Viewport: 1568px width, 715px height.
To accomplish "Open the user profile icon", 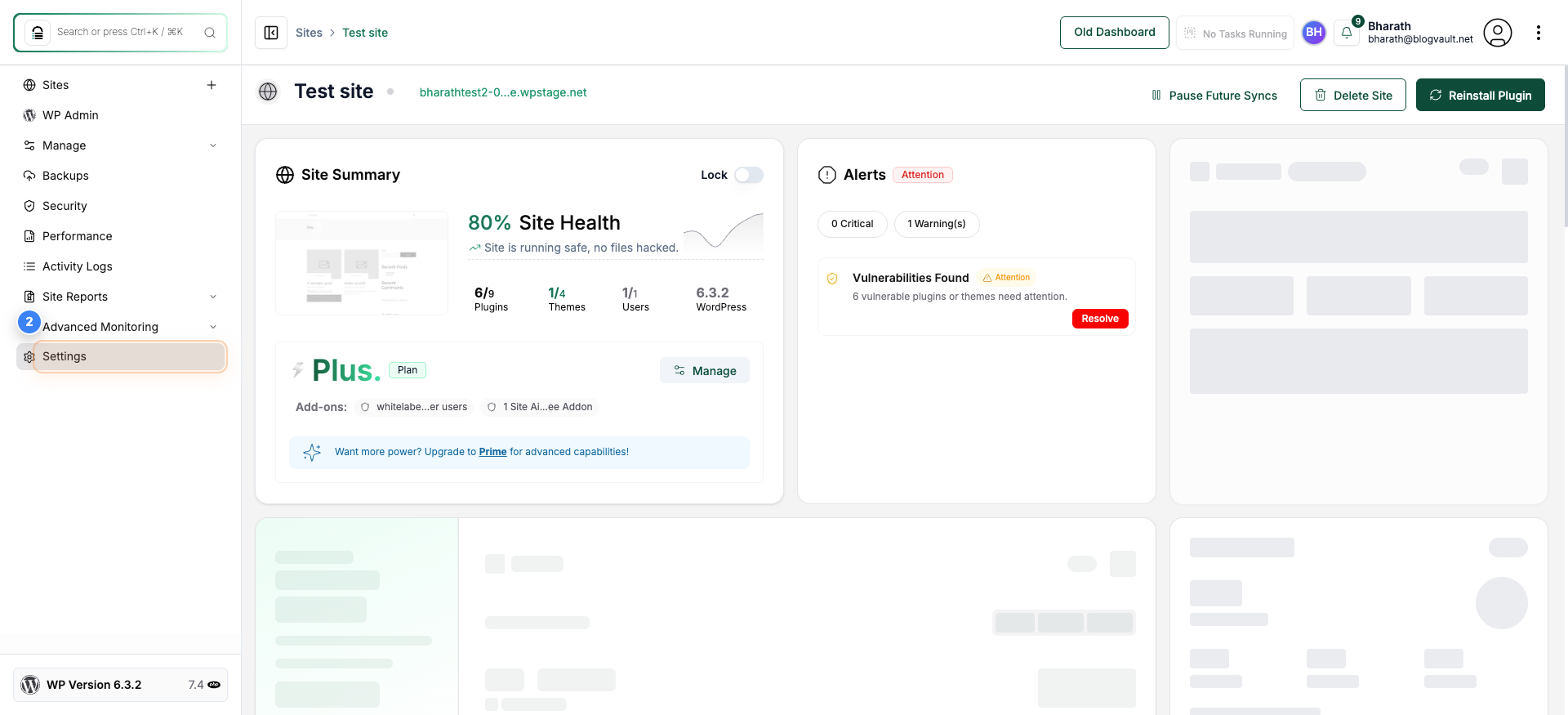I will [x=1498, y=33].
